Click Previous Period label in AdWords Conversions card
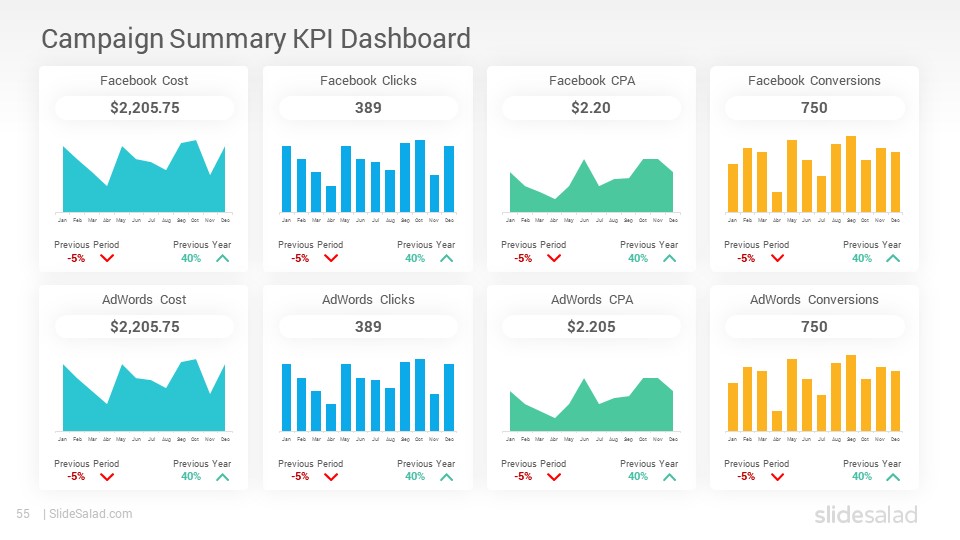 757,463
